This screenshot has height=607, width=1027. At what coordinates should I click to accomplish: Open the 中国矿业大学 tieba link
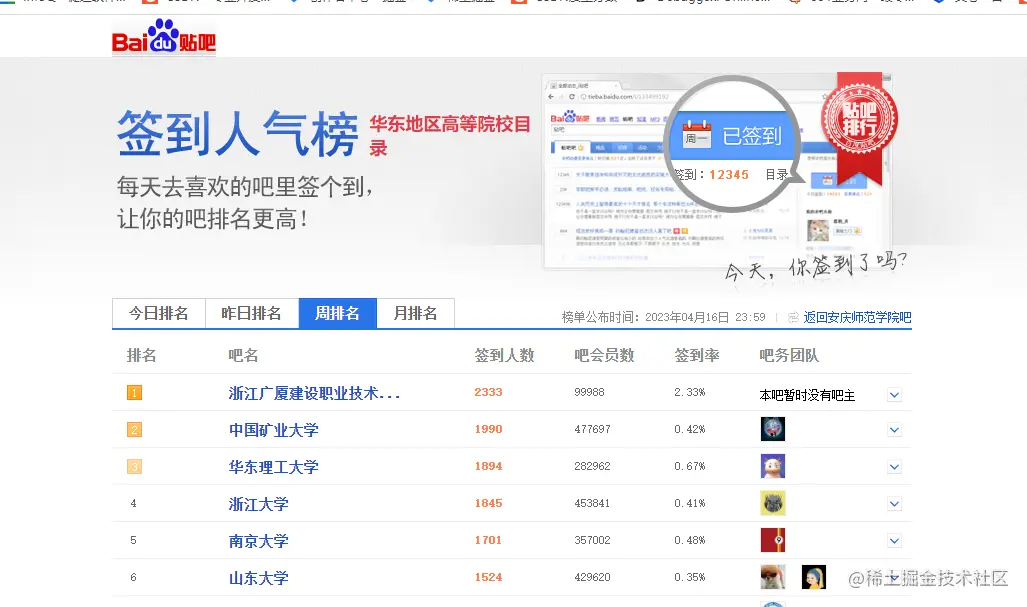tap(273, 430)
